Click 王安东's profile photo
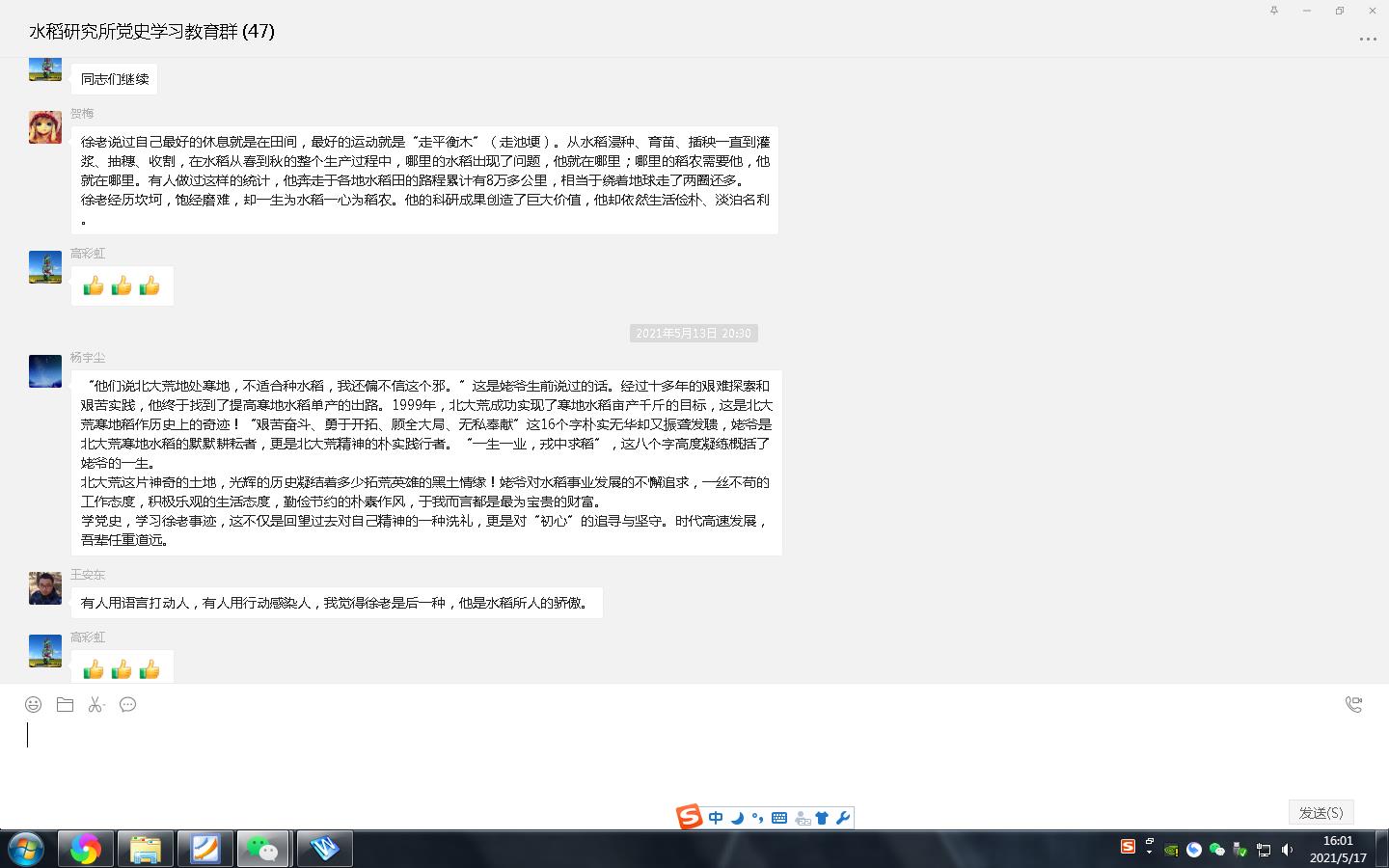Viewport: 1389px width, 868px height. (x=45, y=588)
